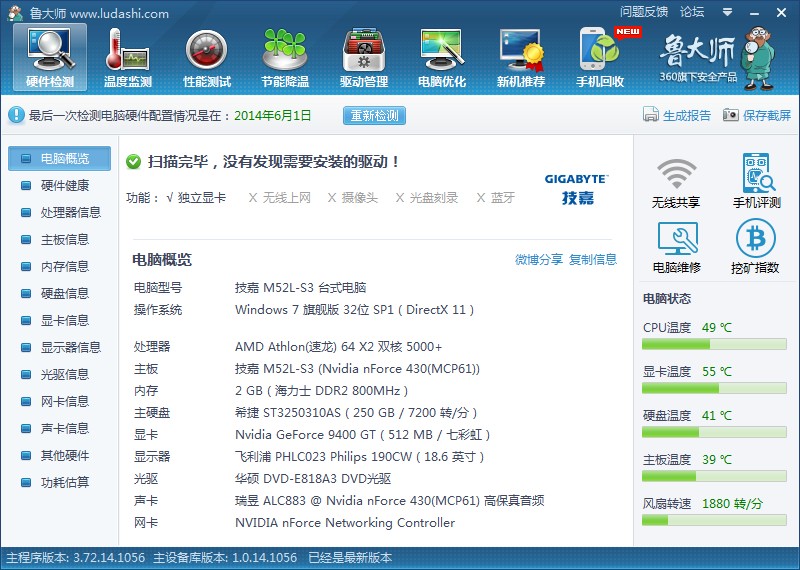Switch to 显卡信息 sidebar item
This screenshot has width=800, height=570.
click(x=64, y=320)
